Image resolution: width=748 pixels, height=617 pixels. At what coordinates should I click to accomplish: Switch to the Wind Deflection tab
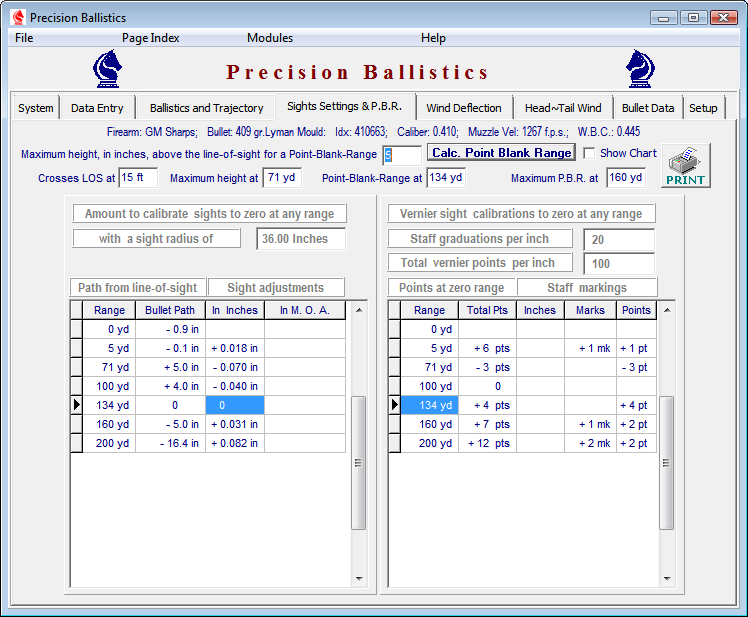464,108
